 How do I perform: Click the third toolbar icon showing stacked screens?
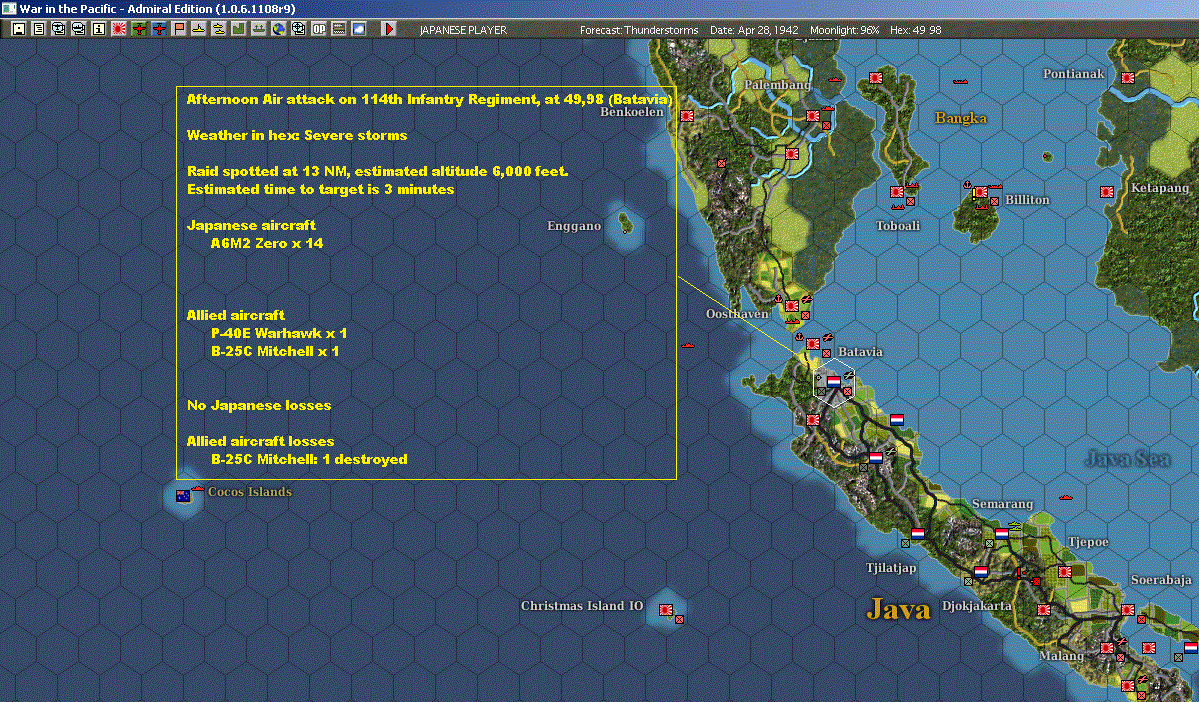click(58, 29)
